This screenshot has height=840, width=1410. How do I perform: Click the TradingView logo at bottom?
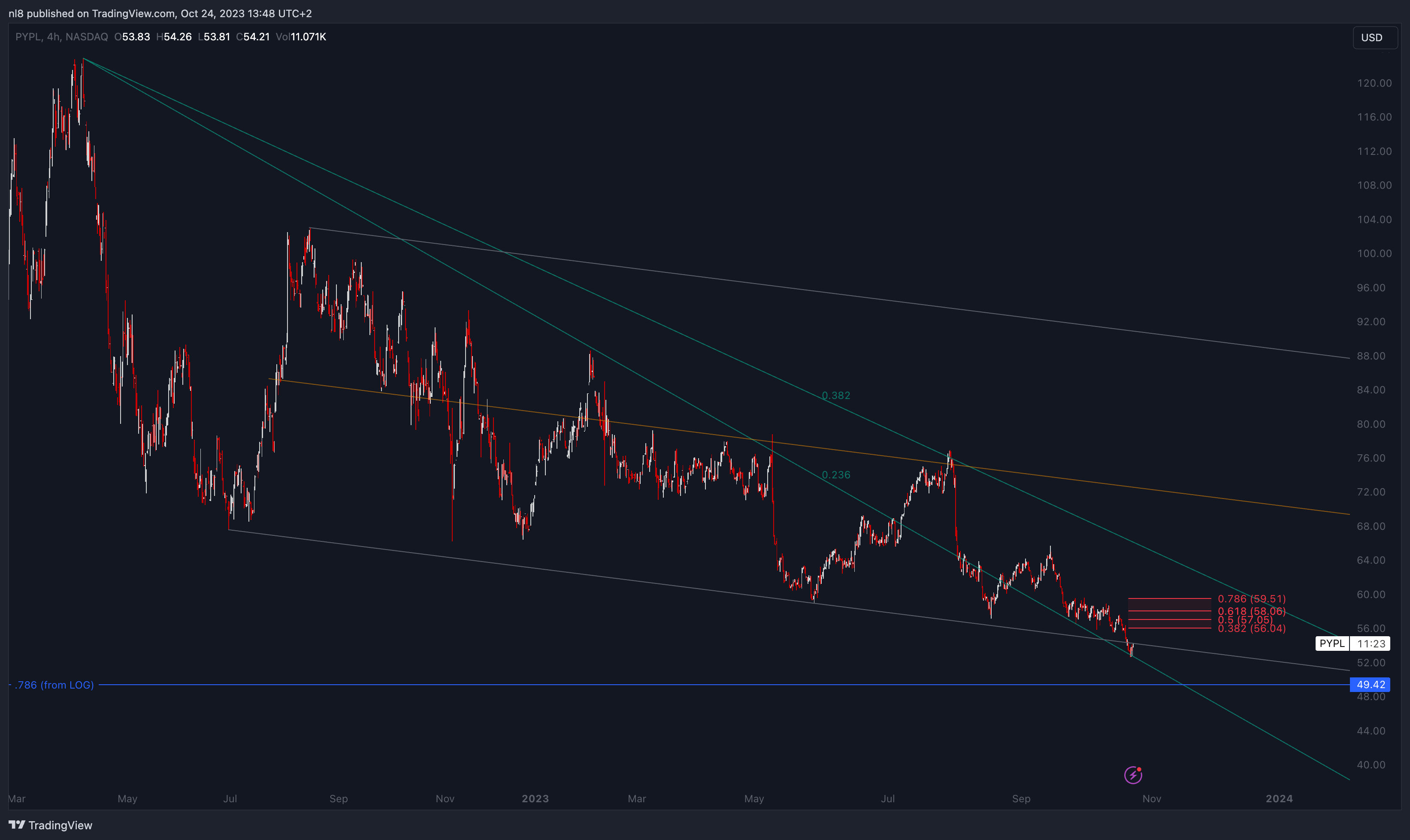50,825
